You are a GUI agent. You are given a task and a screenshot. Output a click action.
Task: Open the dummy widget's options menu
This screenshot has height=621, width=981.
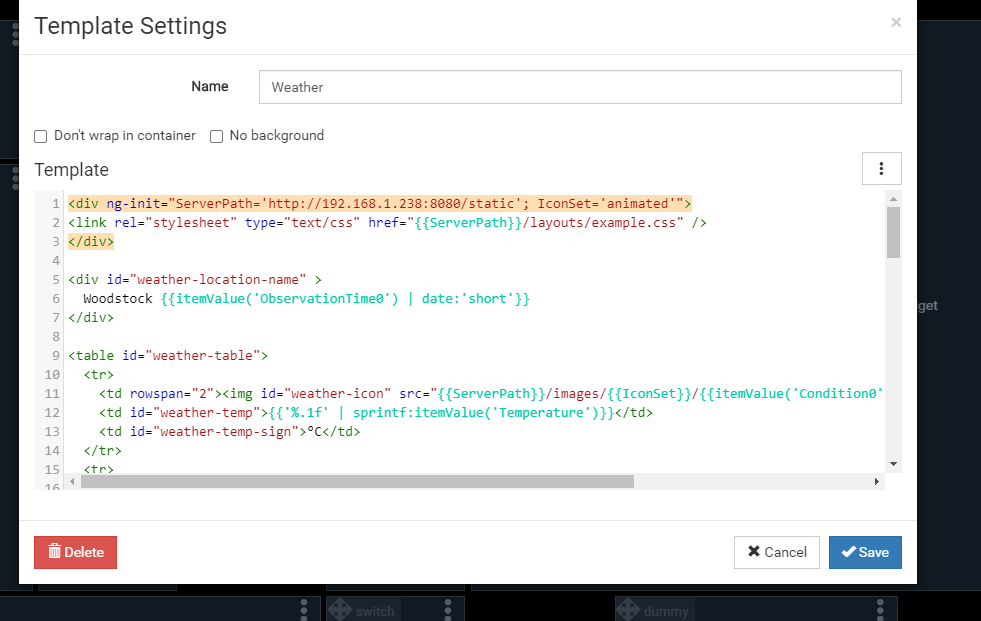point(880,609)
